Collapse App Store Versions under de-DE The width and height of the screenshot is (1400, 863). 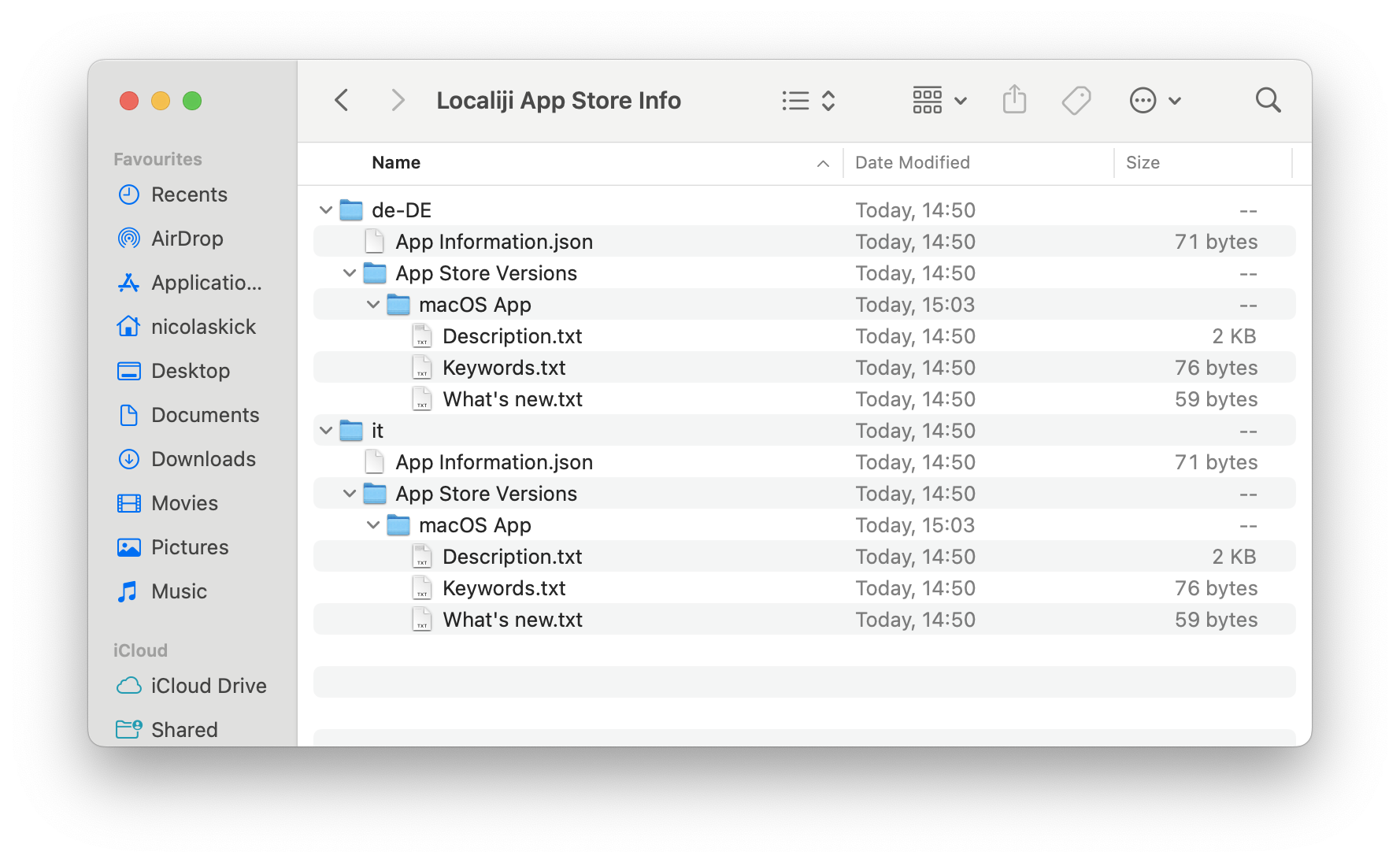350,273
